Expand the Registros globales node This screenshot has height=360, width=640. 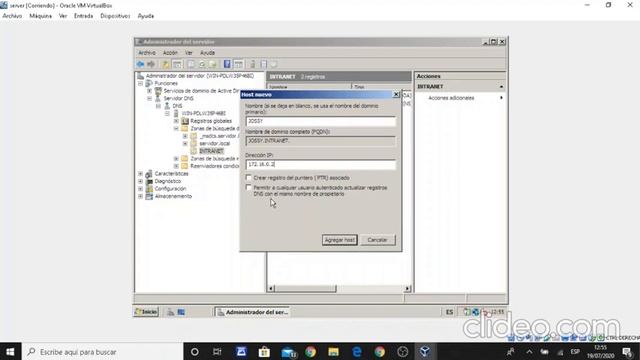176,121
